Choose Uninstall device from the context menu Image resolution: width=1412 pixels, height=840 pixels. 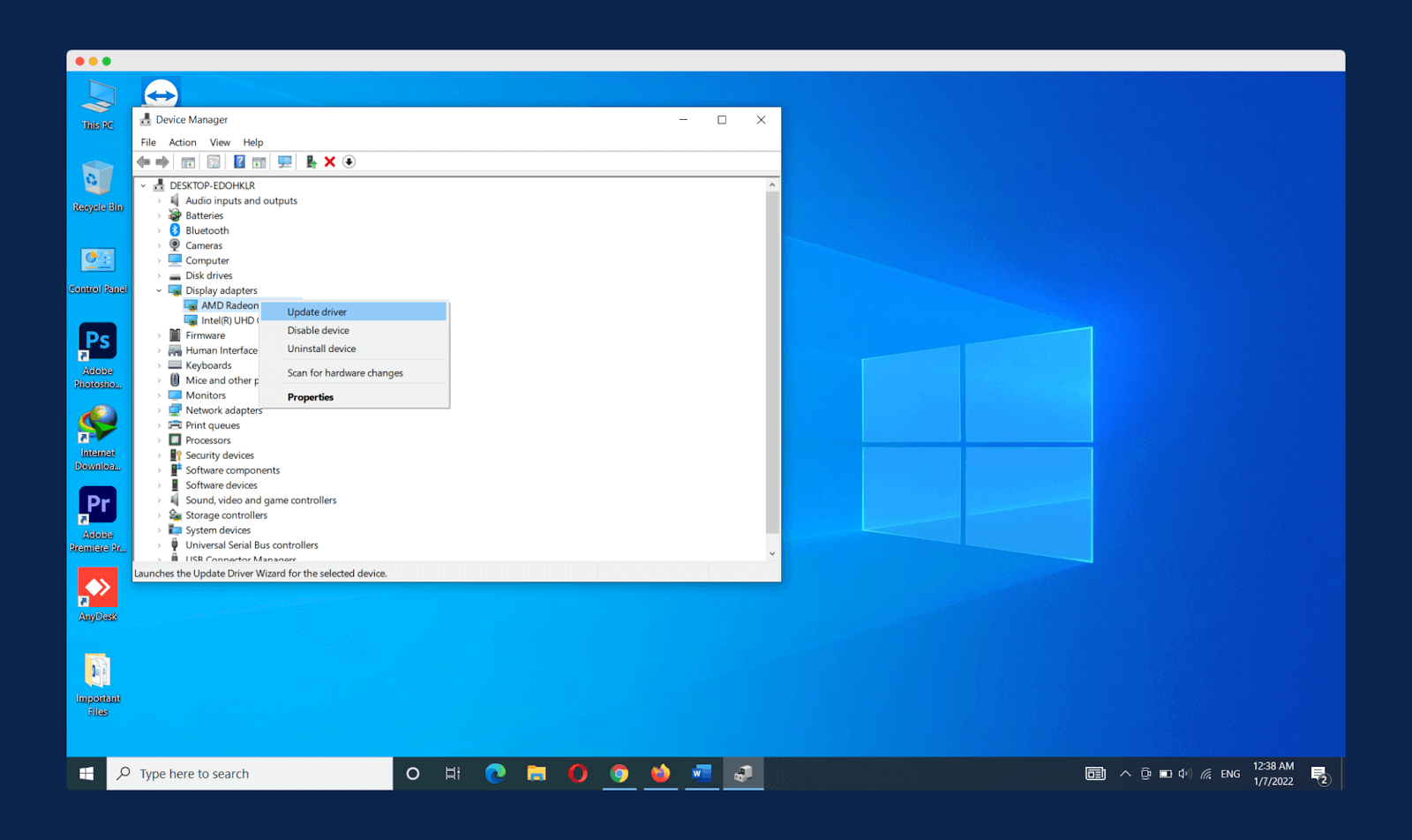321,349
